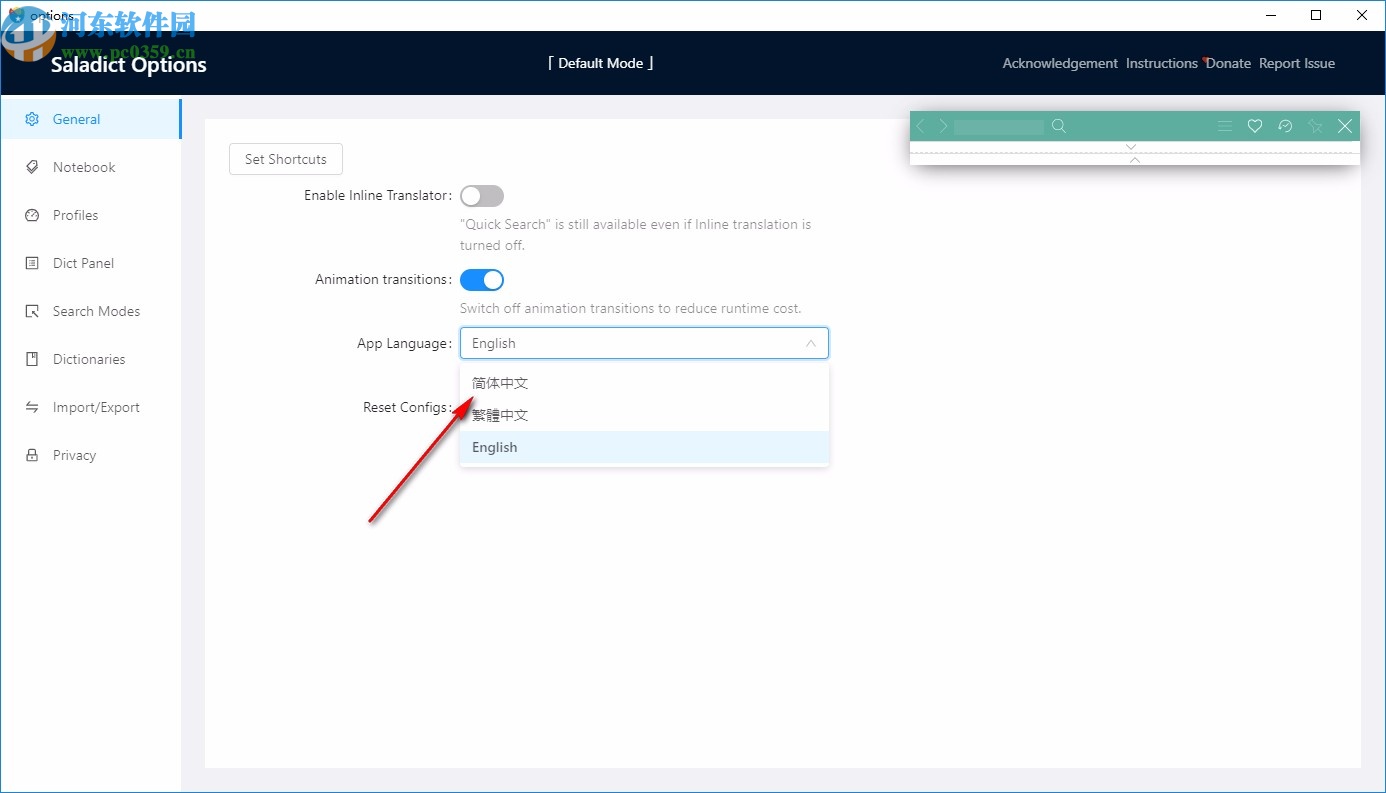1386x793 pixels.
Task: Go to the Dict Panel tab
Action: pyautogui.click(x=90, y=263)
